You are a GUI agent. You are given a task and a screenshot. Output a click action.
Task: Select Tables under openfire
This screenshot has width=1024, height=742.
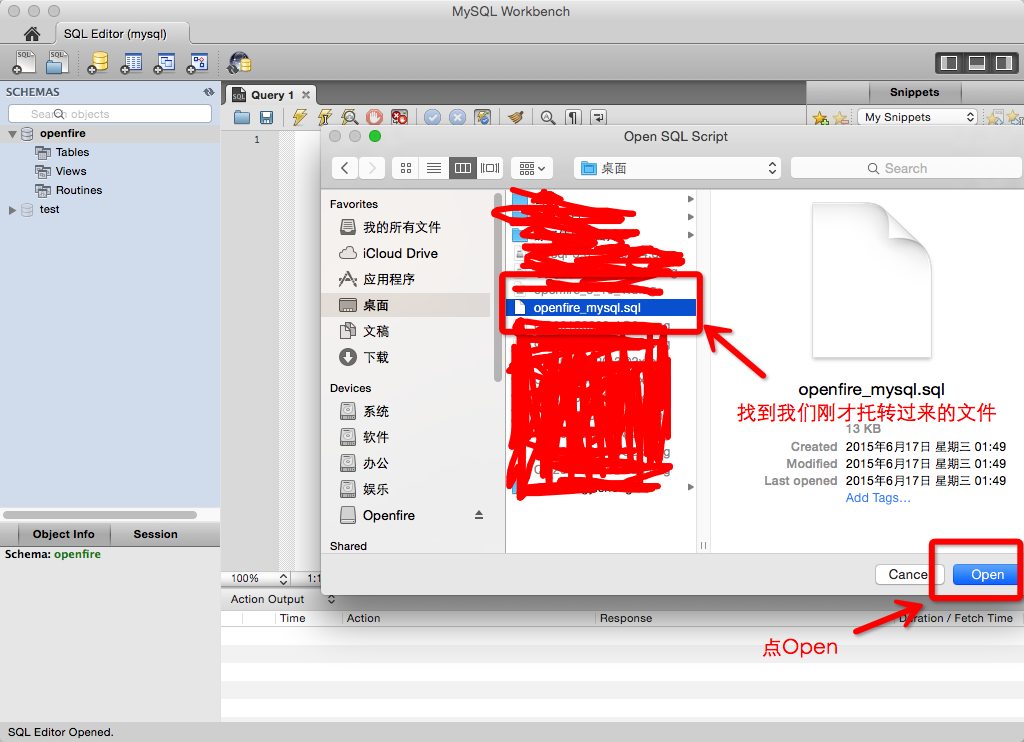(72, 152)
